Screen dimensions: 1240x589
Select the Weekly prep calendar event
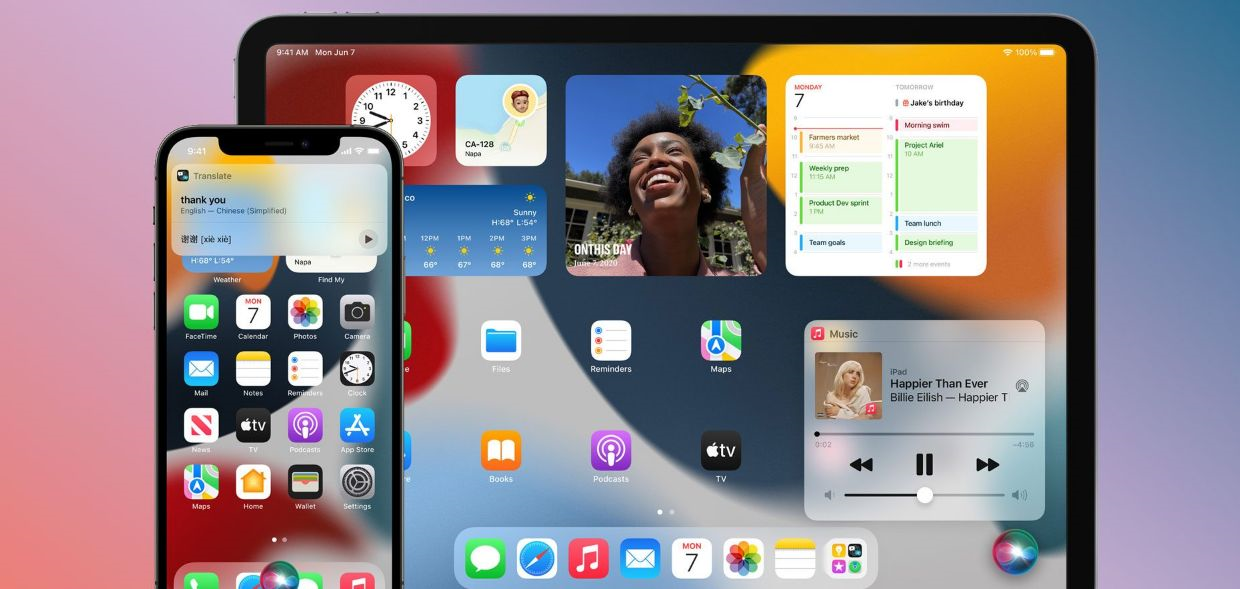(841, 176)
